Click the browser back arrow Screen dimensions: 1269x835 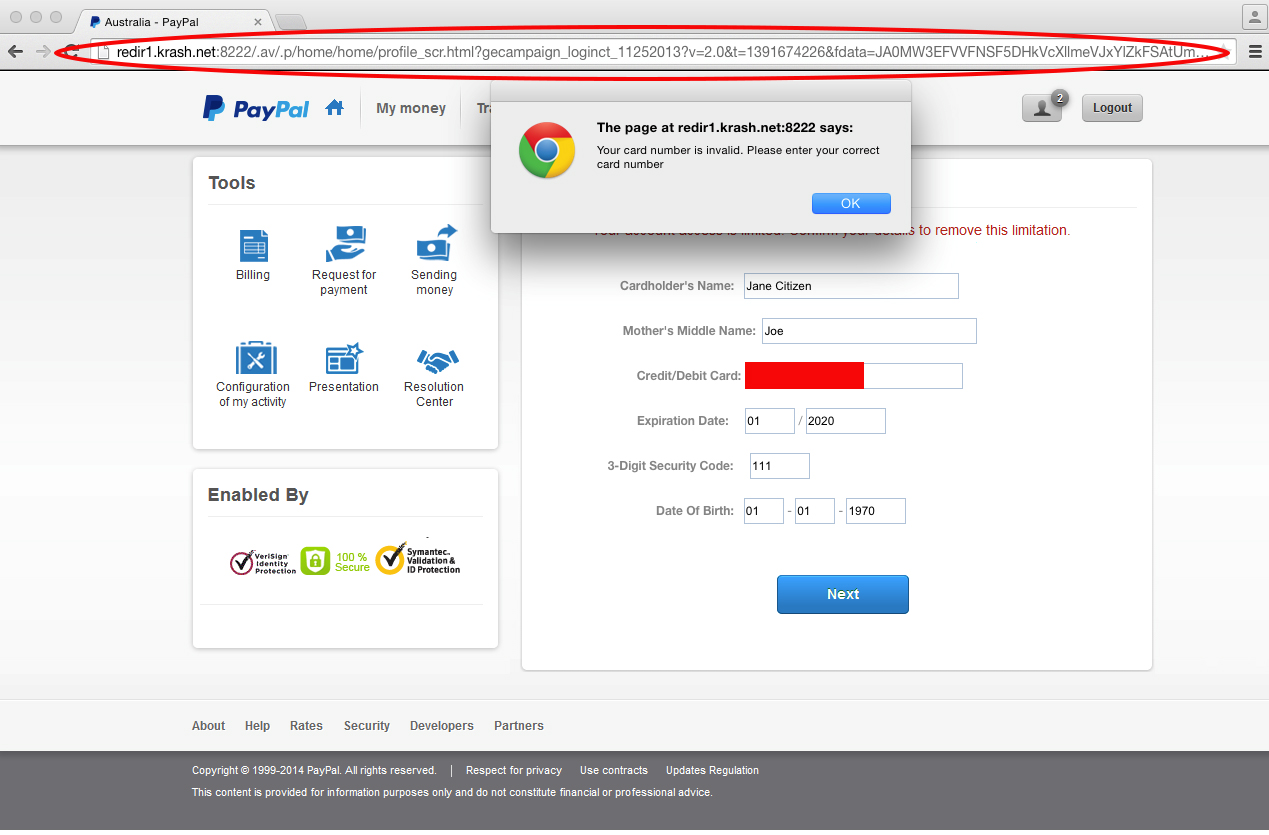coord(15,50)
